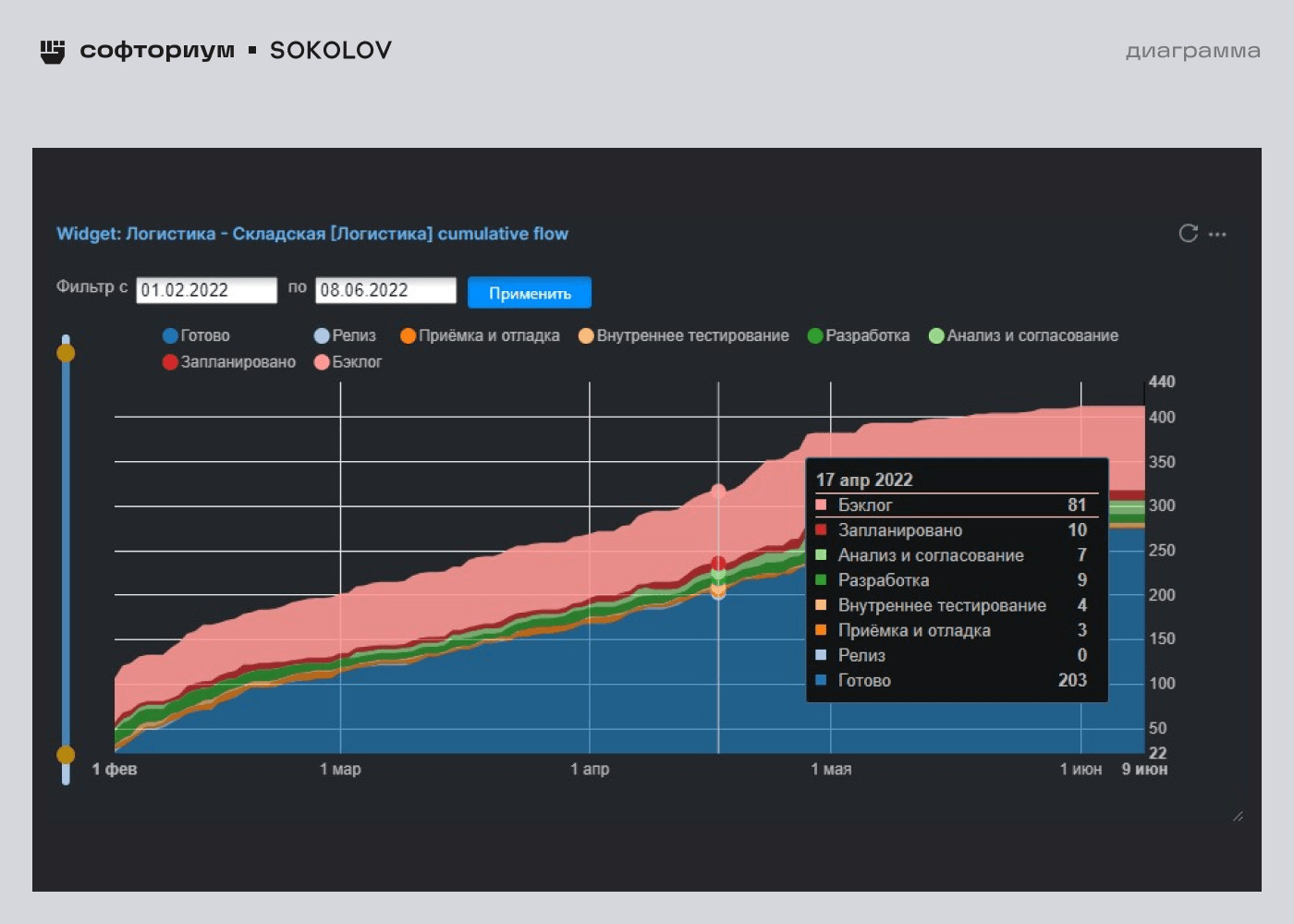Click the Softorium fist logo icon

click(x=53, y=51)
